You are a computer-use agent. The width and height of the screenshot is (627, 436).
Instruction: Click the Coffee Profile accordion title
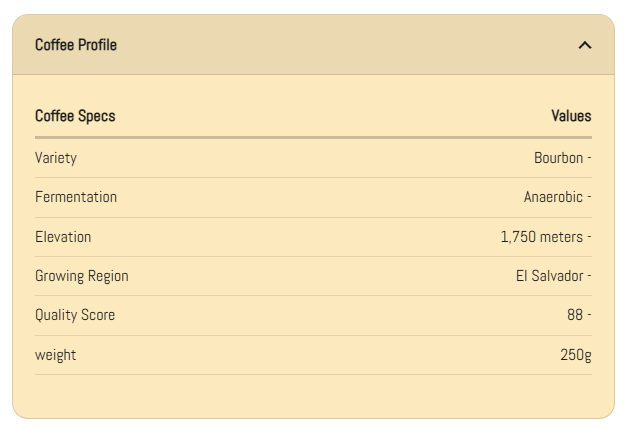click(x=76, y=45)
